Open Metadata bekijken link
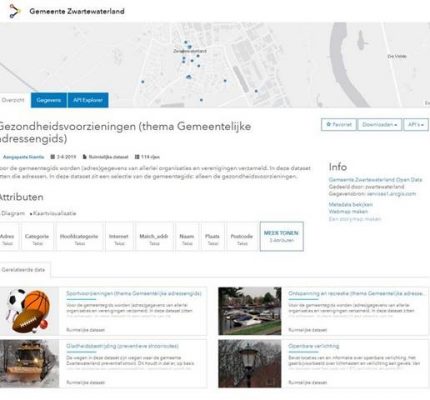Screen dimensions: 430x400 coord(351,204)
